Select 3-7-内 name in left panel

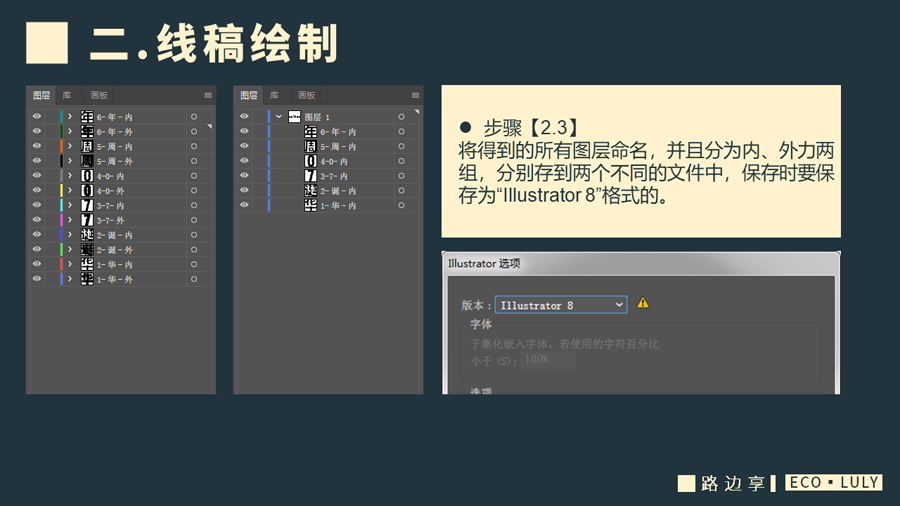click(x=110, y=205)
